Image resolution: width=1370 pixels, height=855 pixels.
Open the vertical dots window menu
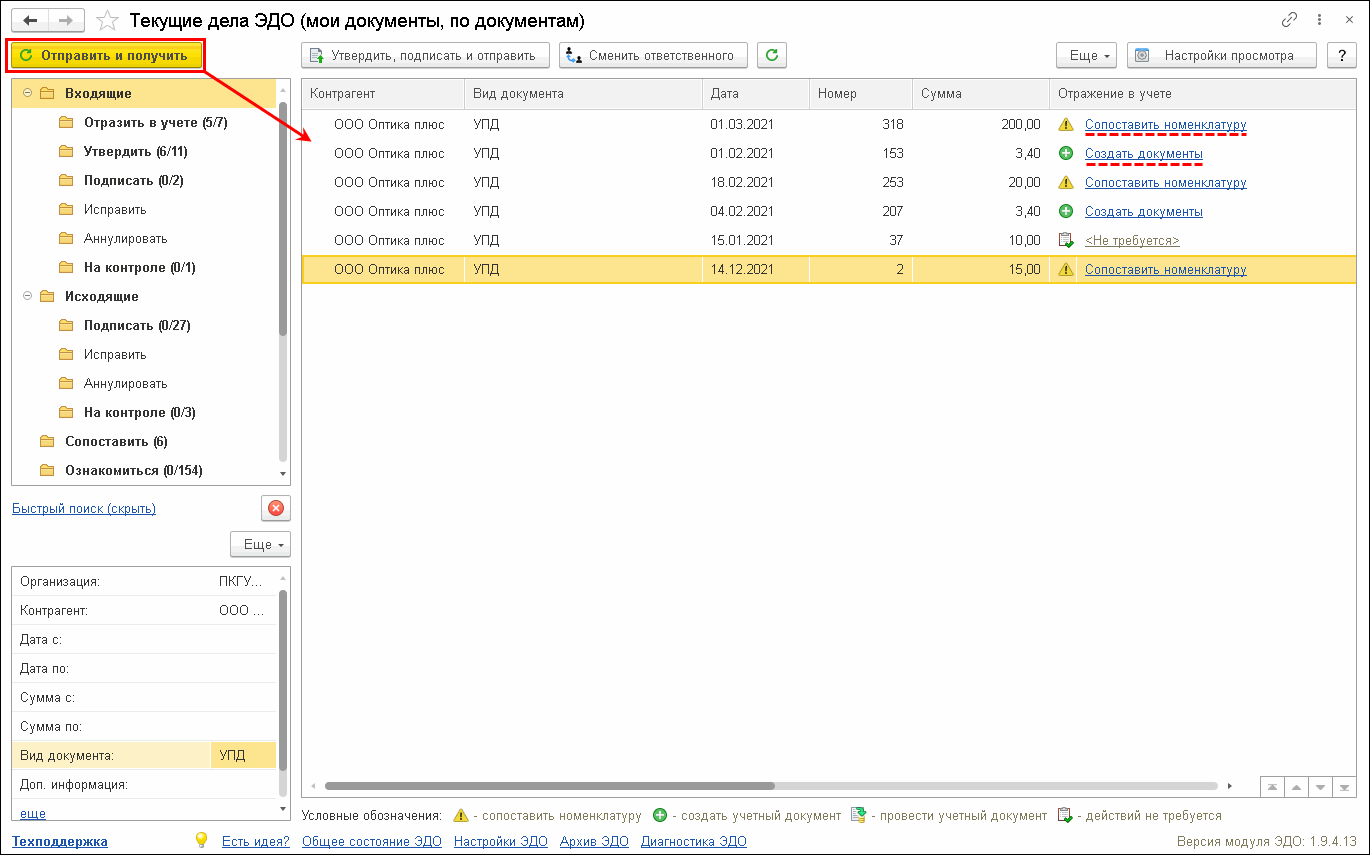[x=1322, y=20]
